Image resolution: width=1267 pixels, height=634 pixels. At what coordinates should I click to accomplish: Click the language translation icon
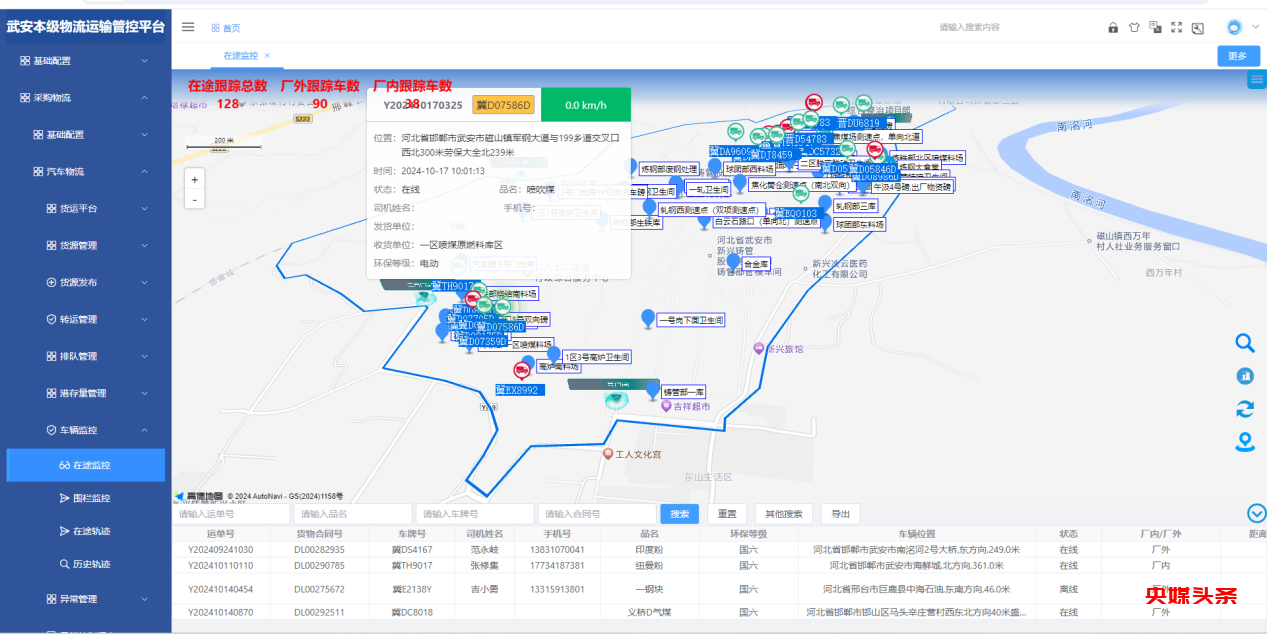(1155, 28)
